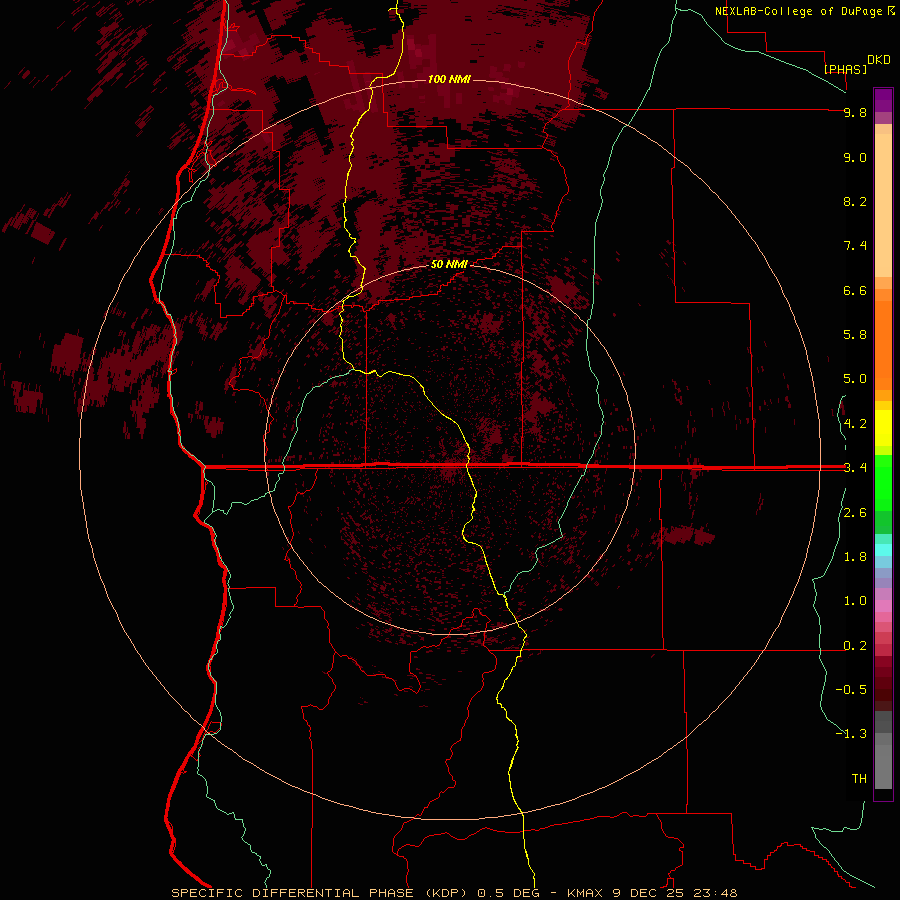Image resolution: width=900 pixels, height=900 pixels.
Task: Click the NEXLAB-College of DuPage credit text
Action: pyautogui.click(x=799, y=11)
